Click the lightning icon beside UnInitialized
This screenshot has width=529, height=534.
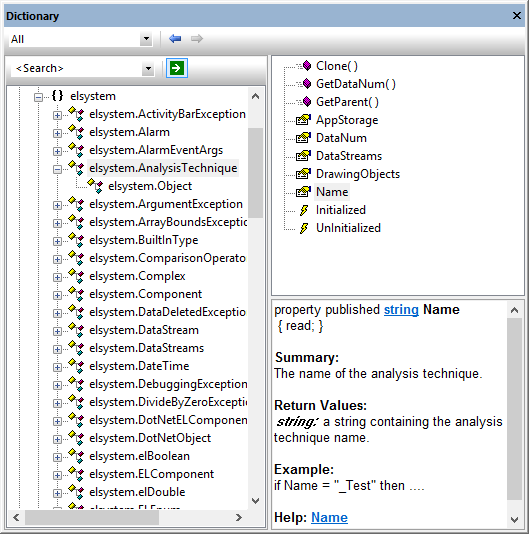[304, 228]
